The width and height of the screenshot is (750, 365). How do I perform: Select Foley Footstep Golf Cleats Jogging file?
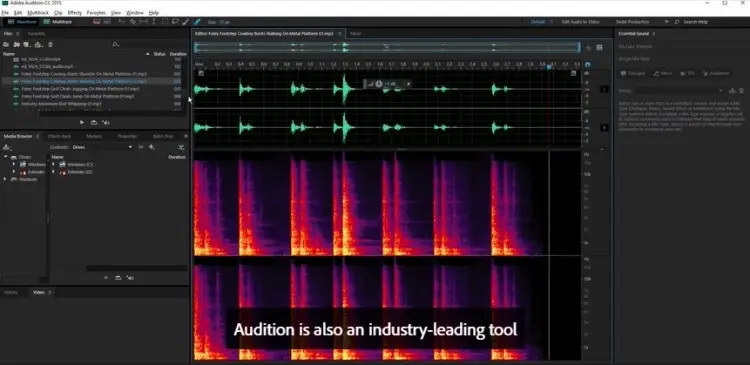point(80,89)
